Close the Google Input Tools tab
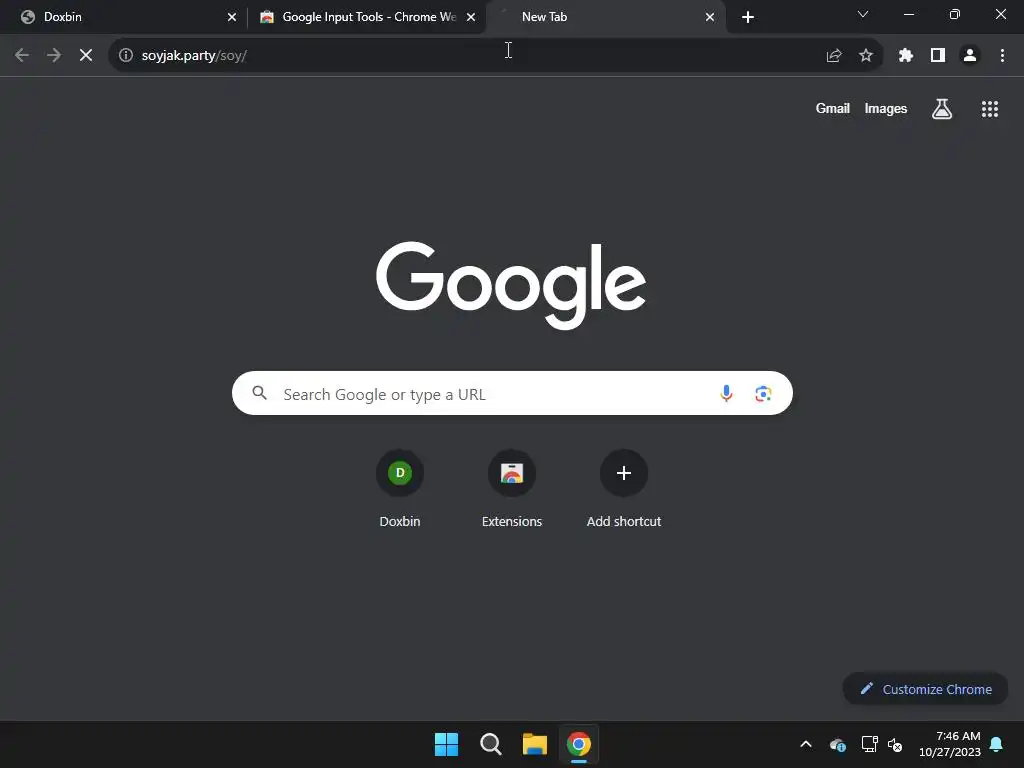The height and width of the screenshot is (768, 1024). (471, 17)
